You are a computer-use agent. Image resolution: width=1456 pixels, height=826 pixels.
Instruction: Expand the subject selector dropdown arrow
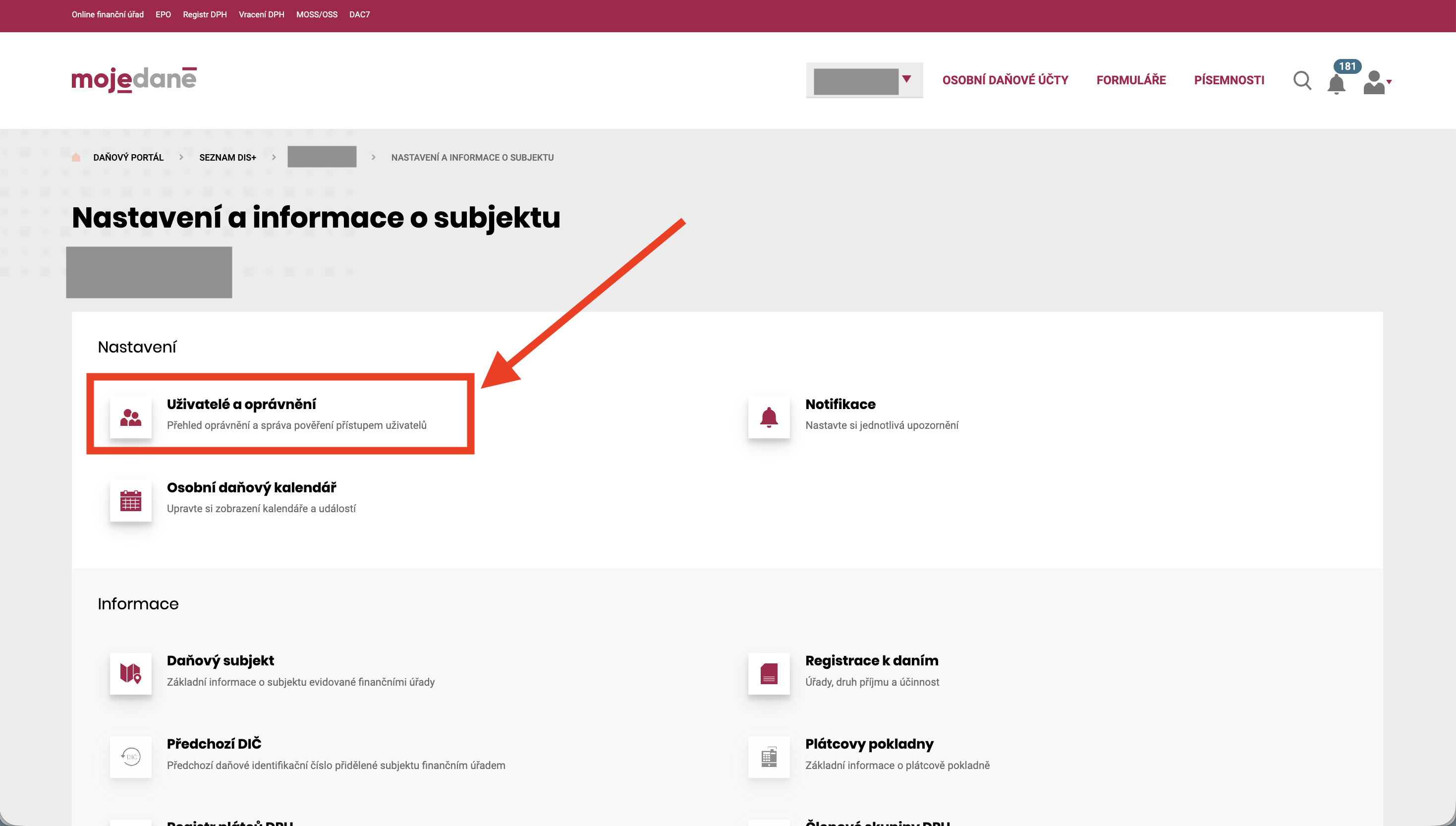tap(906, 79)
